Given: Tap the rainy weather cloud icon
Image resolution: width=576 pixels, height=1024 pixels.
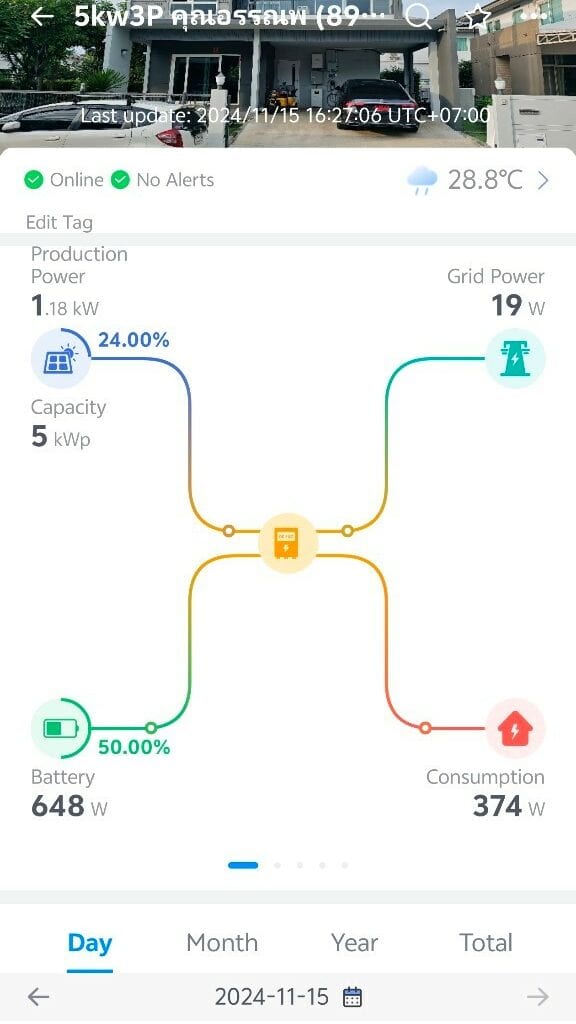Looking at the screenshot, I should click(x=422, y=180).
